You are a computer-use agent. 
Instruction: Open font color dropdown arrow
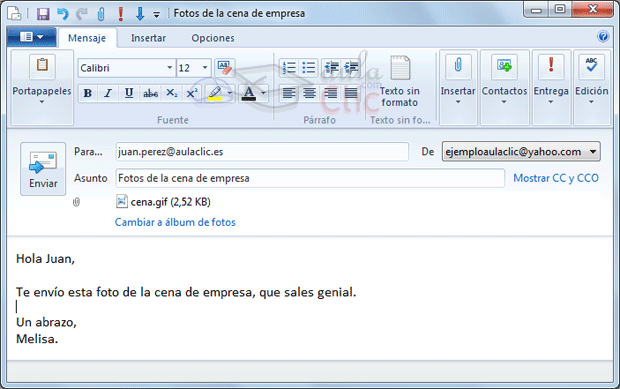point(263,93)
